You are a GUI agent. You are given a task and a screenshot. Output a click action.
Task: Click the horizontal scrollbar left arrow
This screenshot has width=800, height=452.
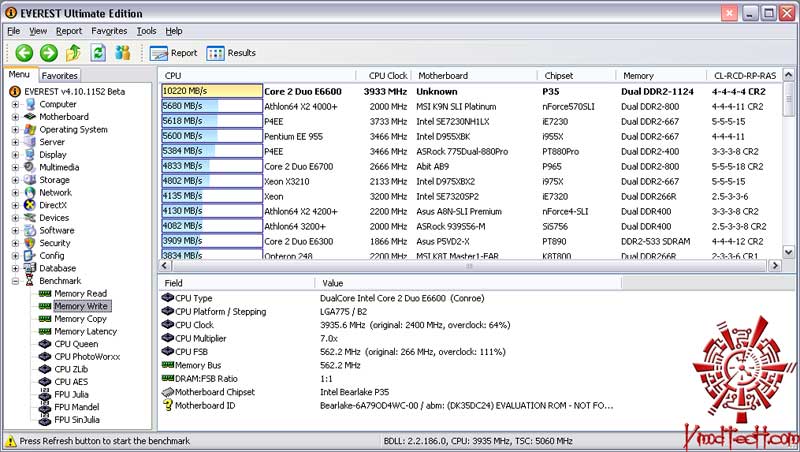[165, 265]
